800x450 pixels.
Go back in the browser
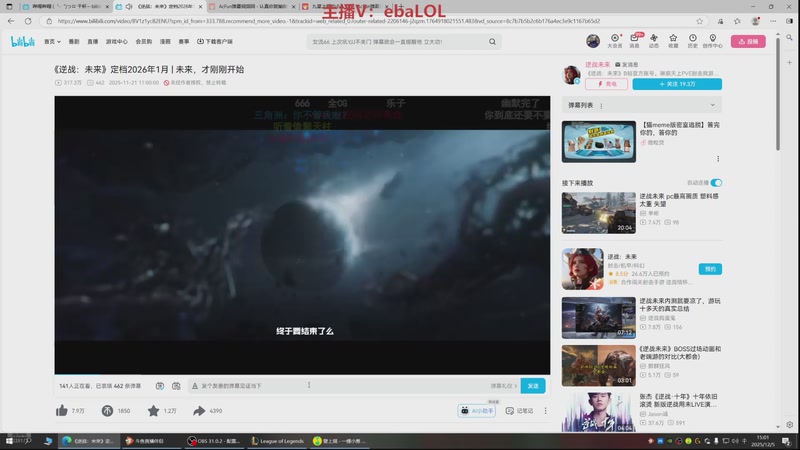(x=11, y=21)
